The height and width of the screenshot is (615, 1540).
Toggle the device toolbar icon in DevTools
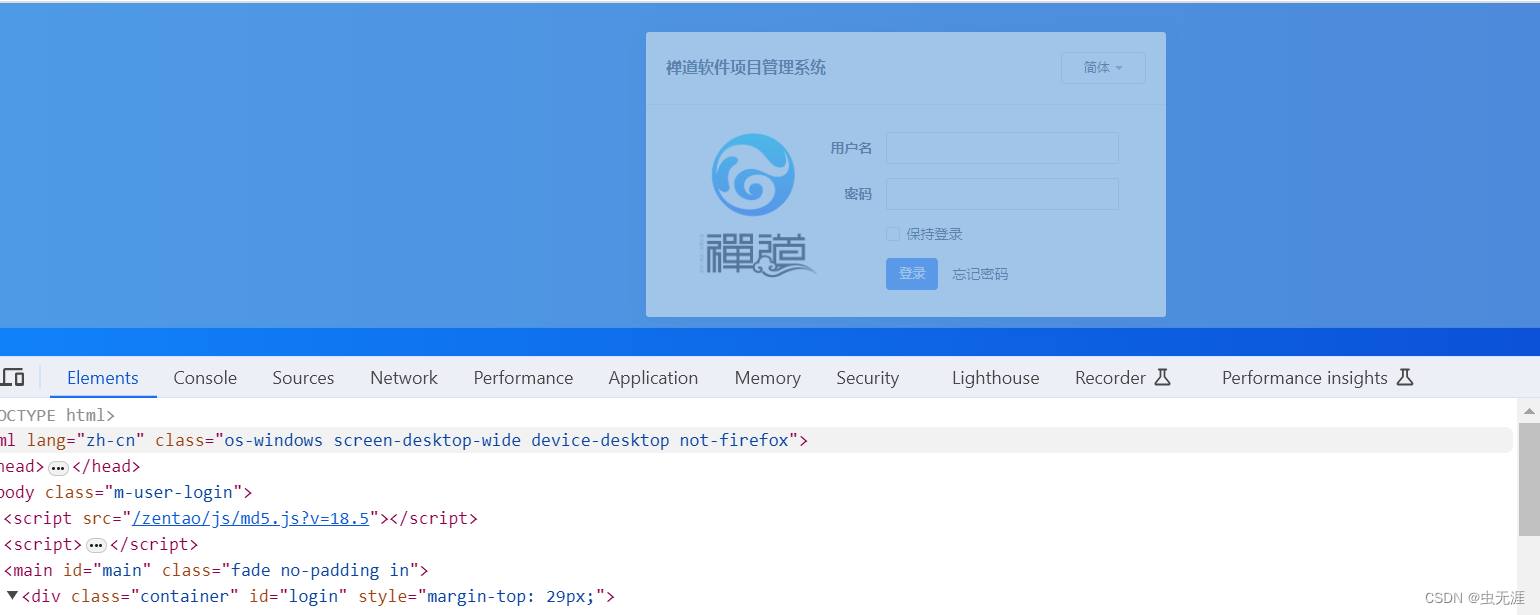pyautogui.click(x=12, y=377)
